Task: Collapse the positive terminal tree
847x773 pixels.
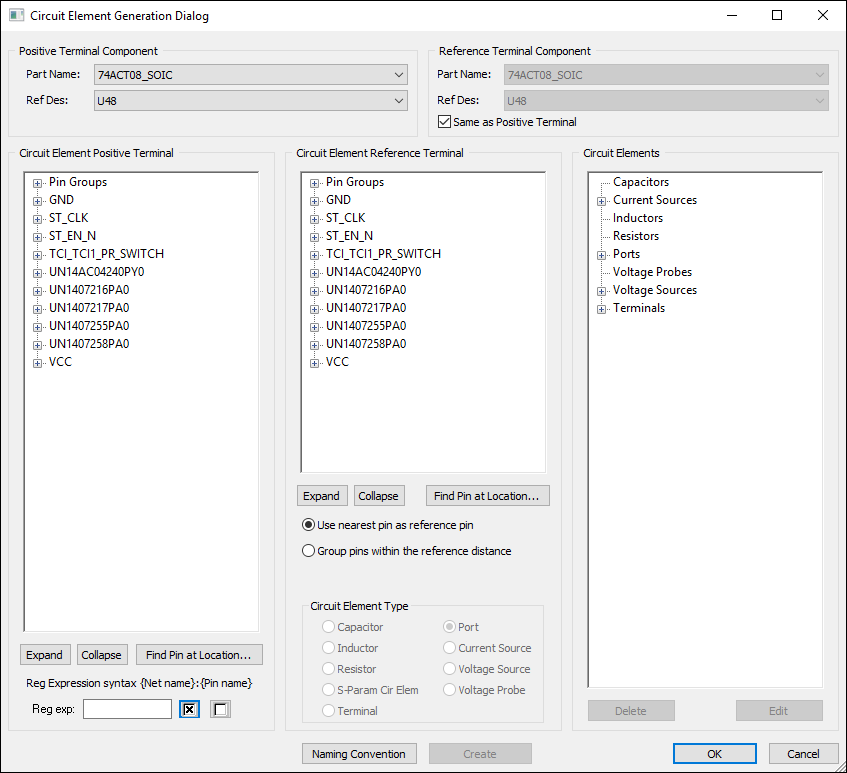Action: coord(102,654)
